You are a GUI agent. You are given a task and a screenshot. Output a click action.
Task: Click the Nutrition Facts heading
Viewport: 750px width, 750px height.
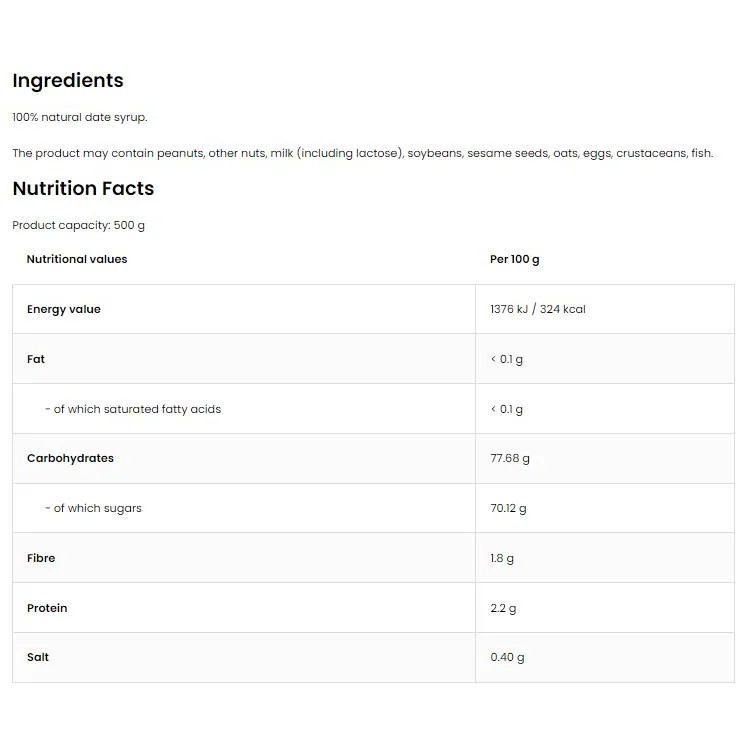point(83,188)
